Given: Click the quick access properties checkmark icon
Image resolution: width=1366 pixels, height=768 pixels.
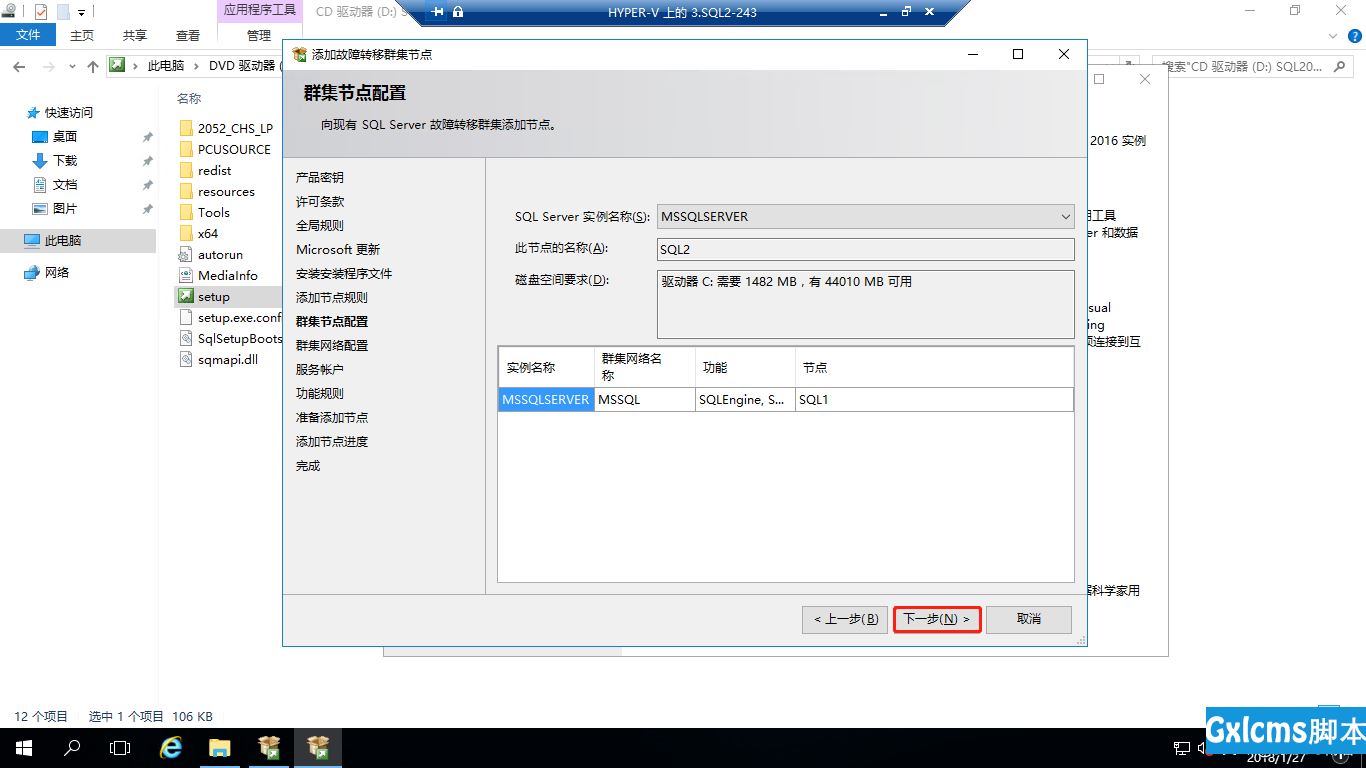Looking at the screenshot, I should pos(41,12).
